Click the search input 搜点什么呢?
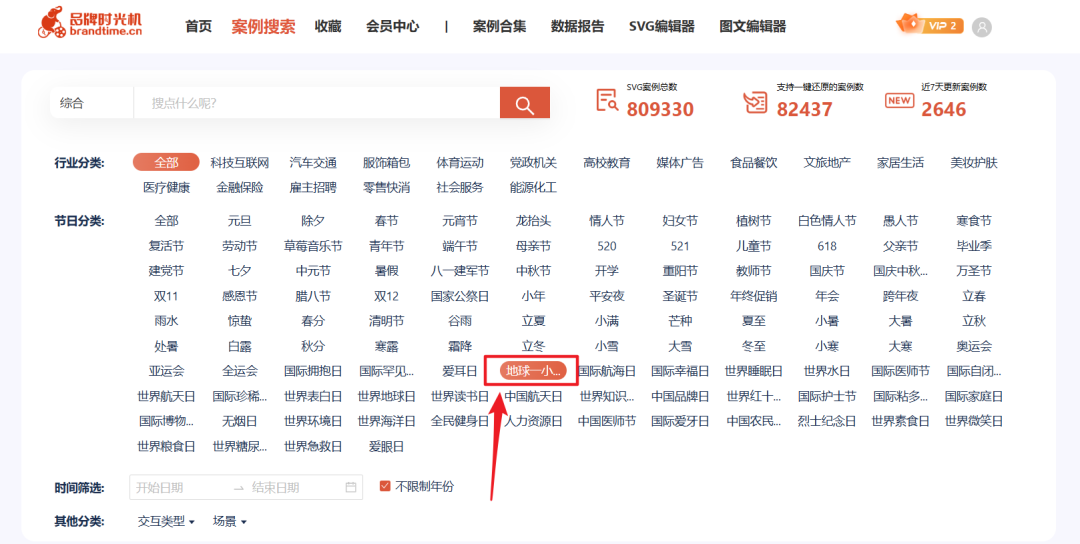1080x544 pixels. 317,103
